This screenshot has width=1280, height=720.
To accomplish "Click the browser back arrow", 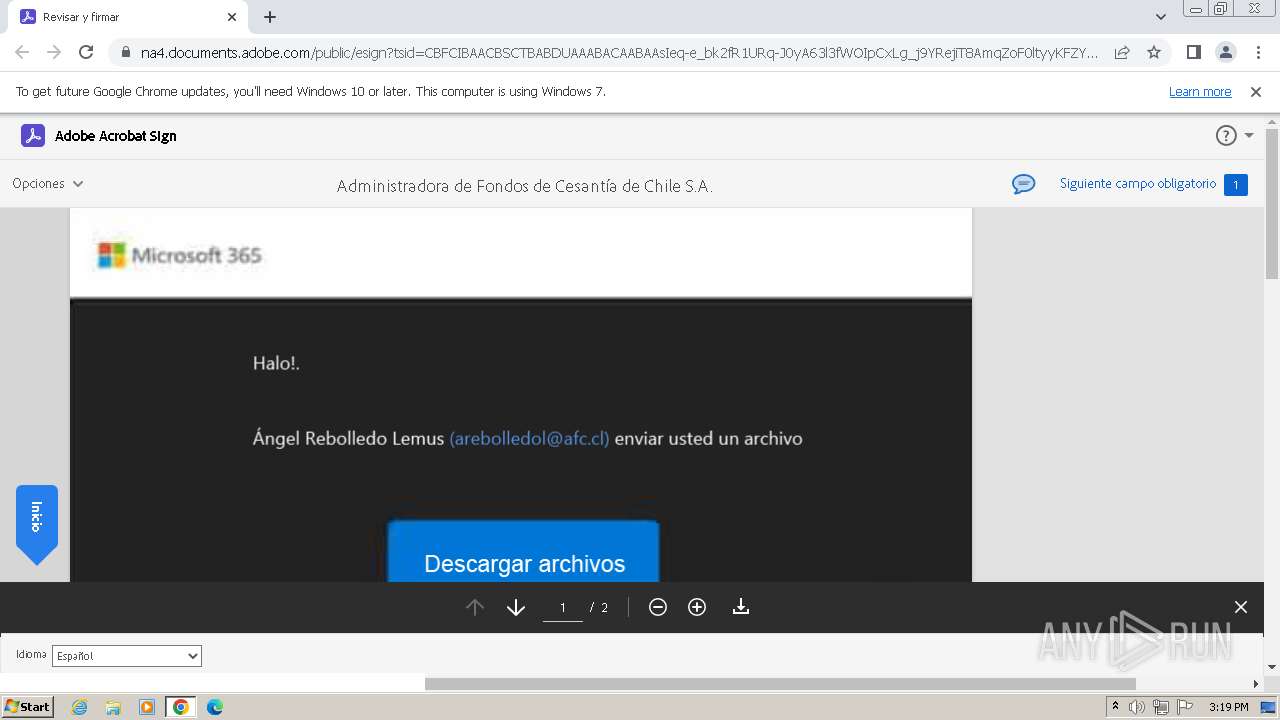I will [x=22, y=52].
